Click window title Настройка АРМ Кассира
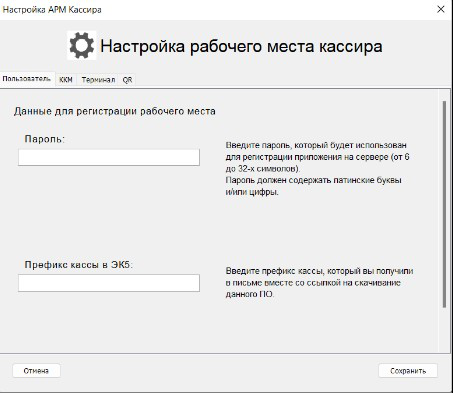The width and height of the screenshot is (453, 393). (x=52, y=10)
